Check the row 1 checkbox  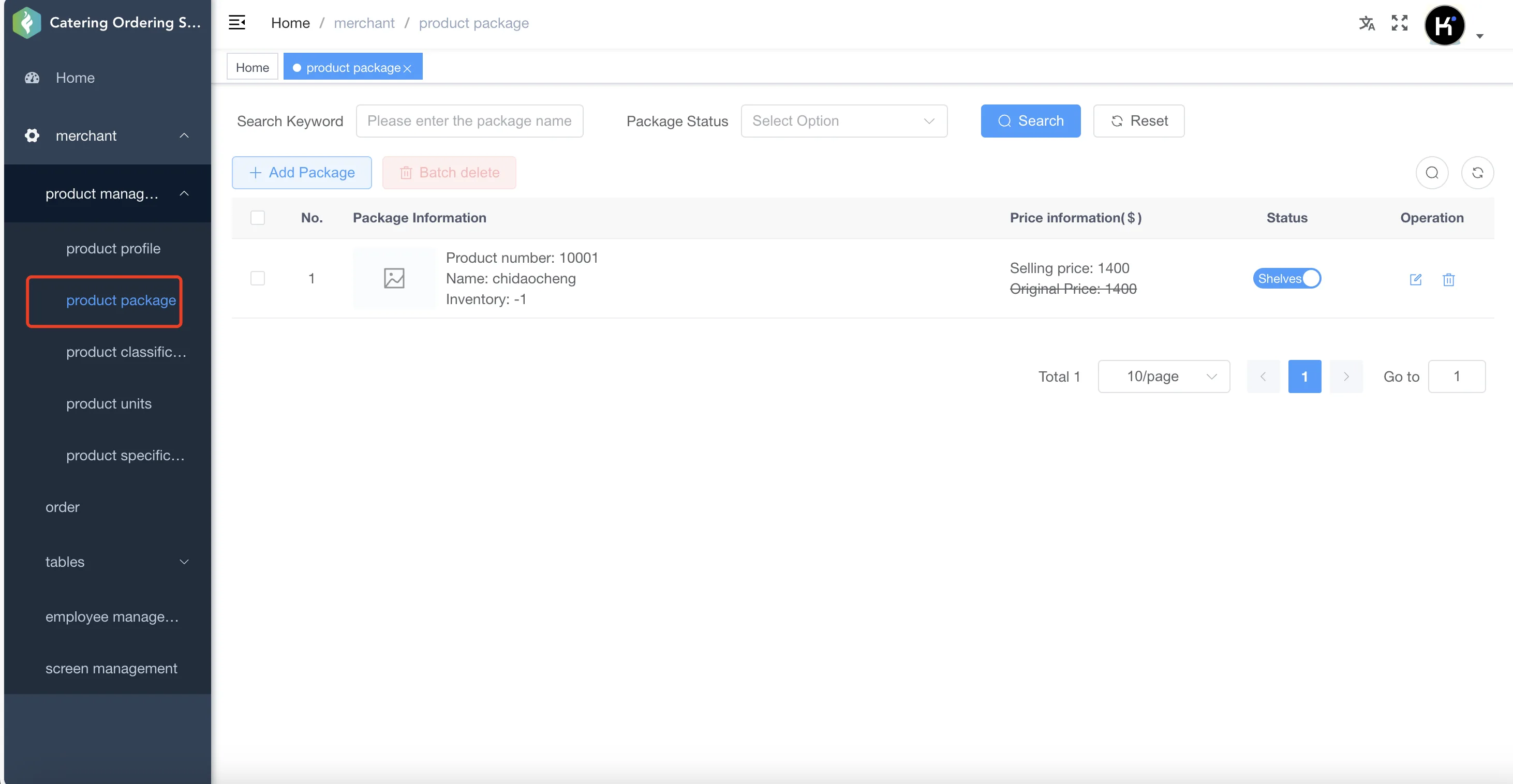(x=257, y=278)
